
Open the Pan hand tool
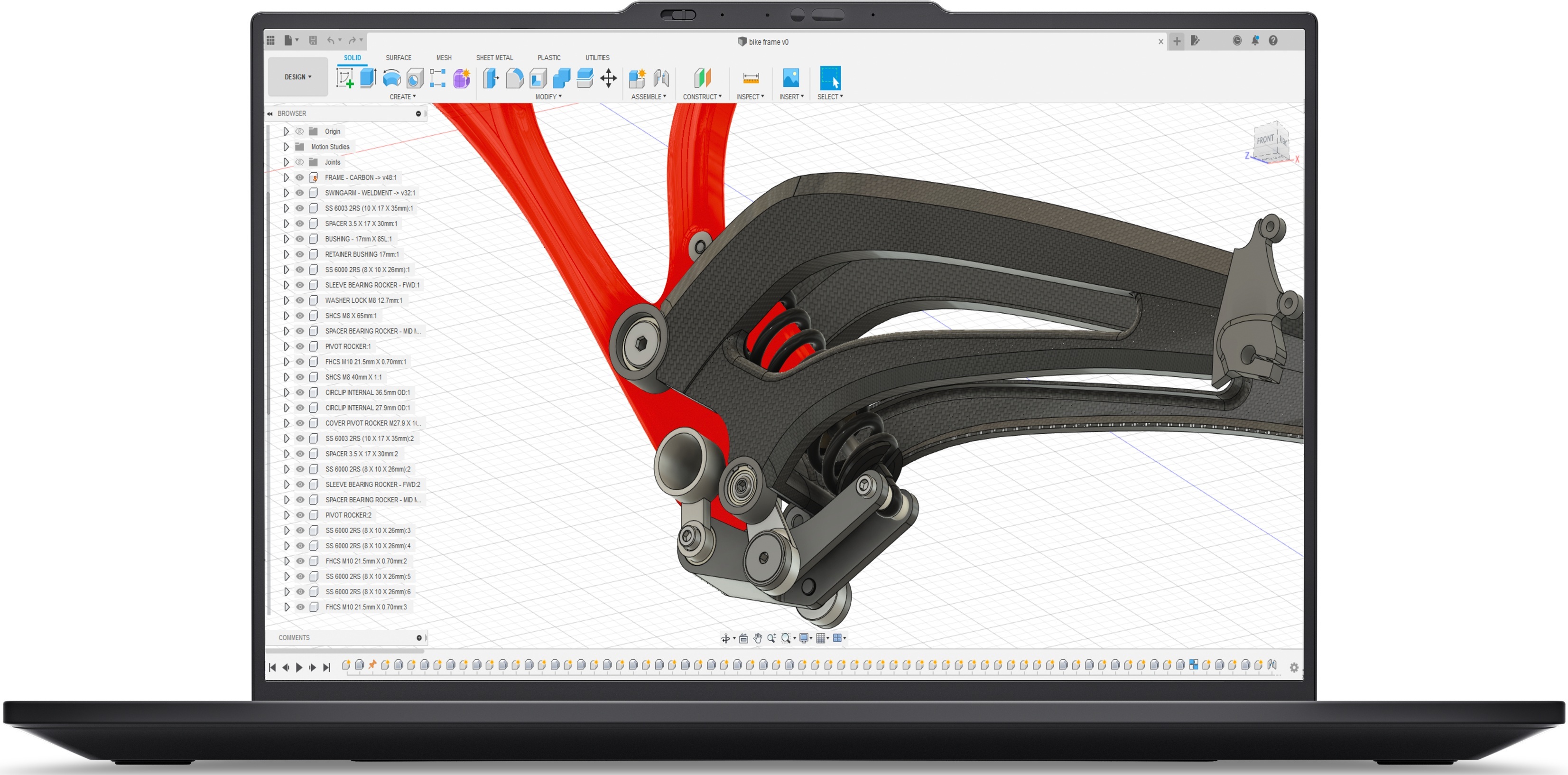point(757,638)
